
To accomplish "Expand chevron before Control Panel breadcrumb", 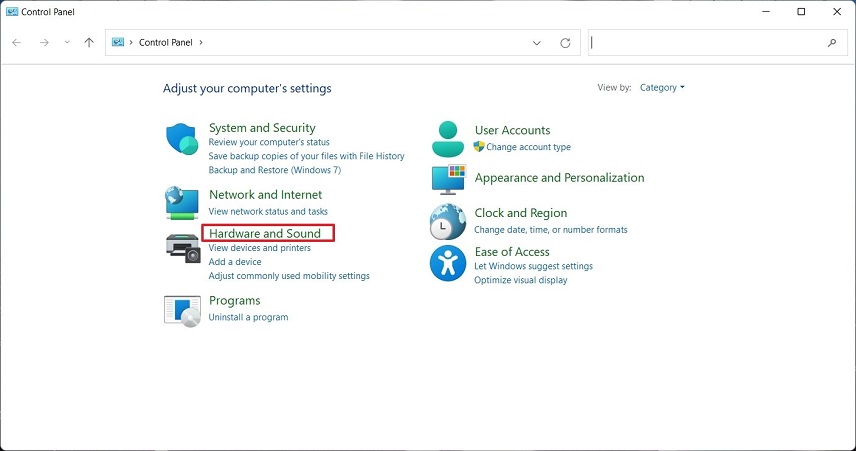I will tap(131, 42).
